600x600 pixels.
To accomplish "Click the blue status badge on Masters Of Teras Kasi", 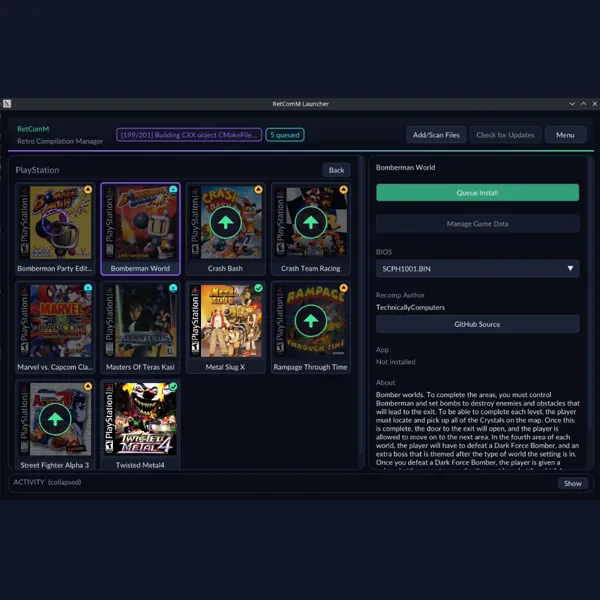I will (x=173, y=288).
